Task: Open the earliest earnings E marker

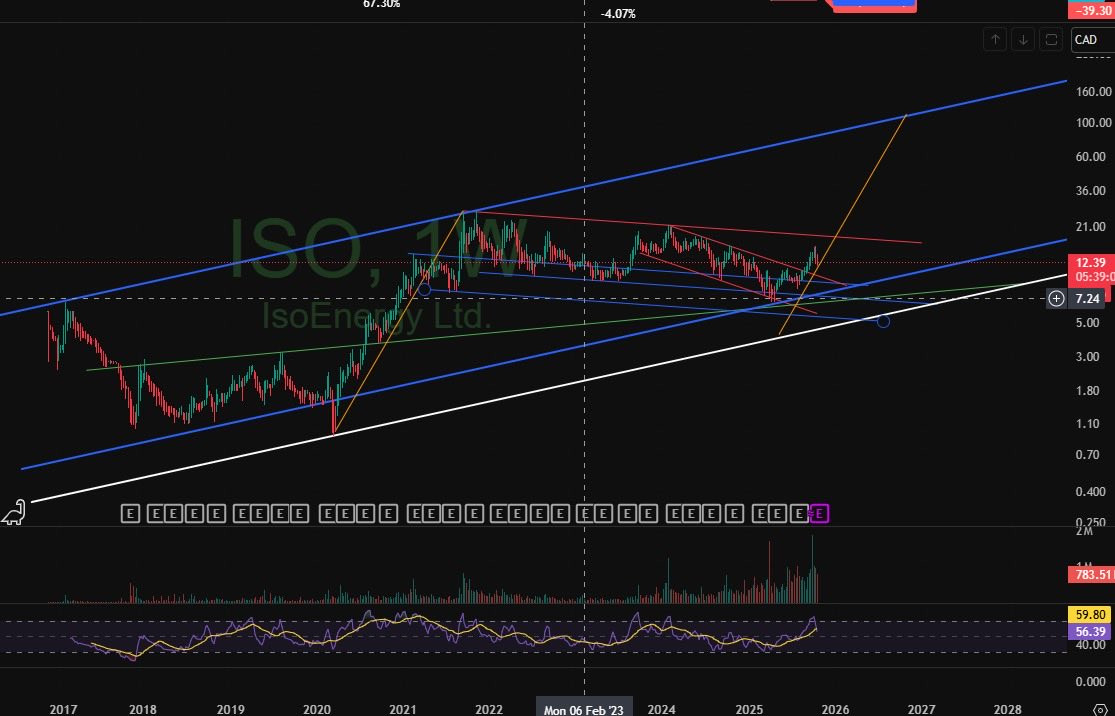Action: [x=129, y=513]
